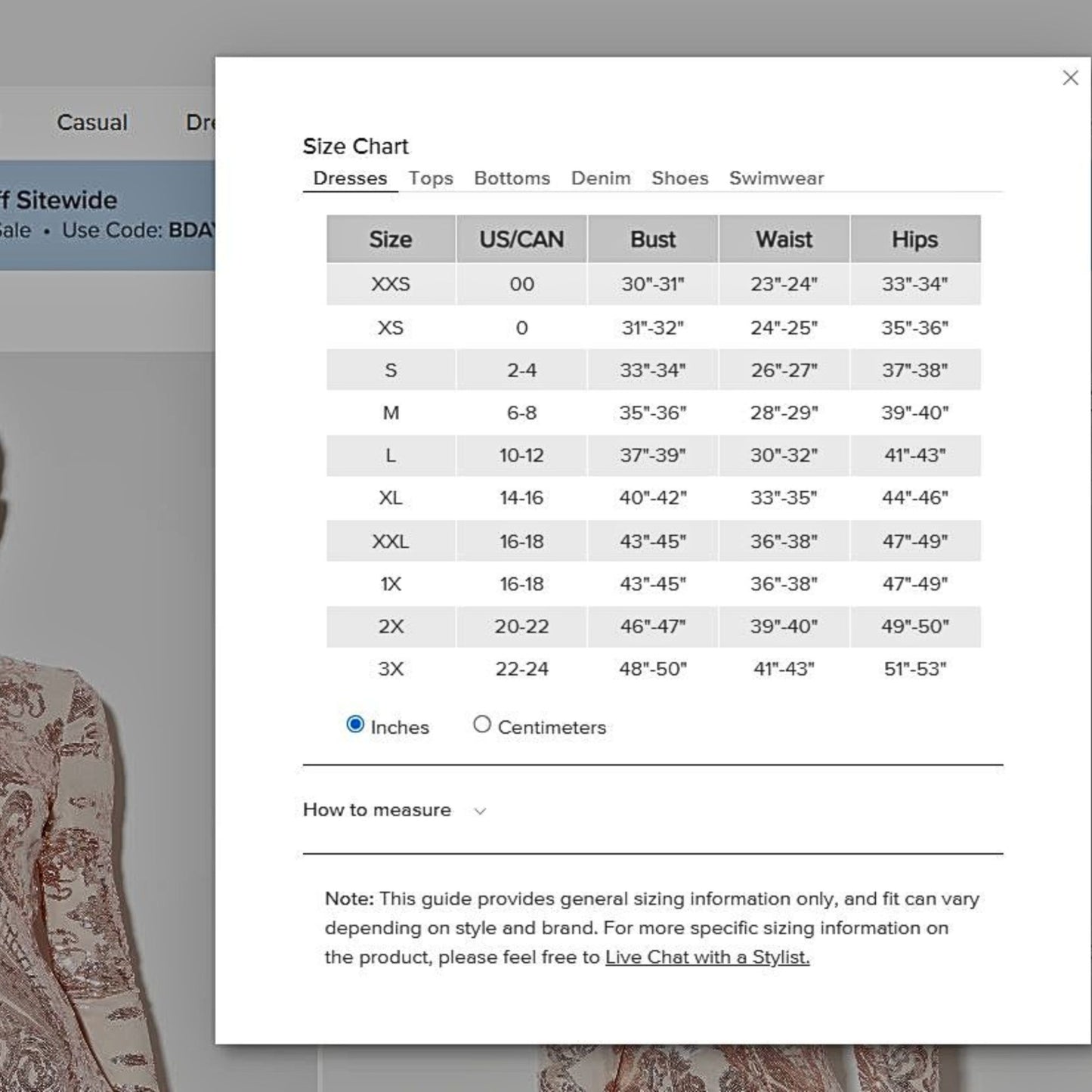
Task: Select the Denim tab
Action: [600, 178]
